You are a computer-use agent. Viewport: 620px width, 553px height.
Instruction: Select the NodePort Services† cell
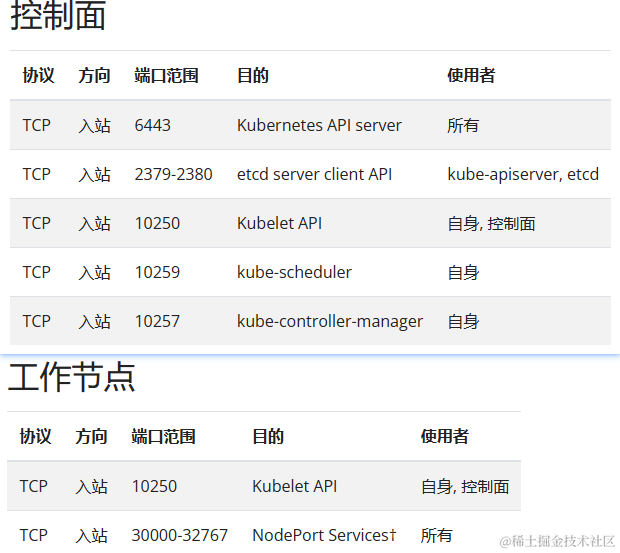tap(324, 535)
